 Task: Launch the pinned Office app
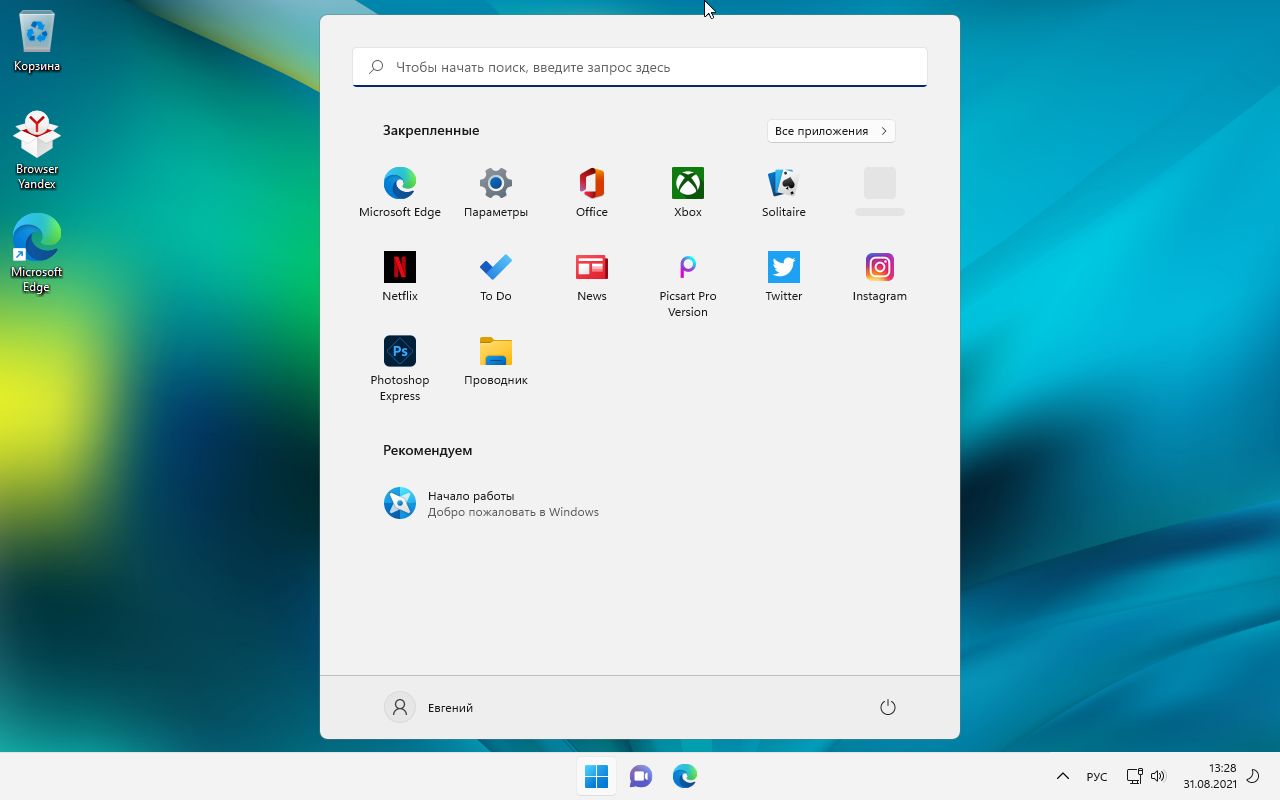tap(592, 193)
